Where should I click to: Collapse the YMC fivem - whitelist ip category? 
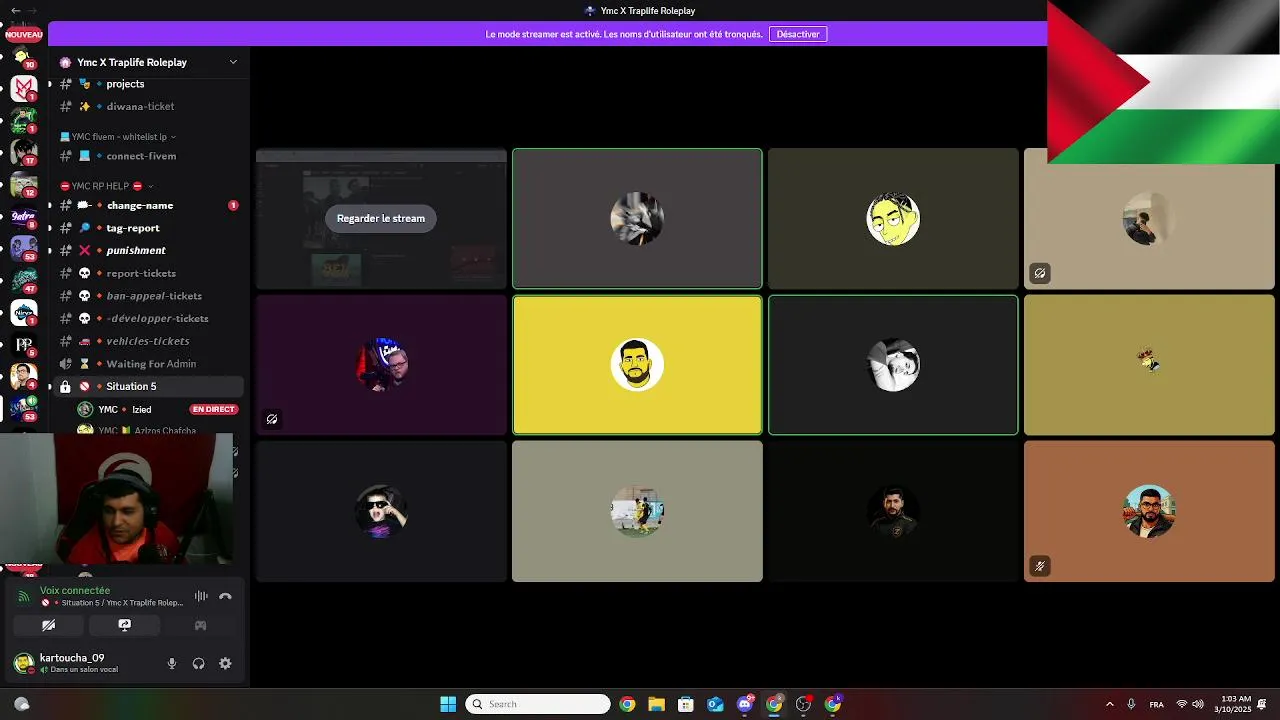(118, 137)
